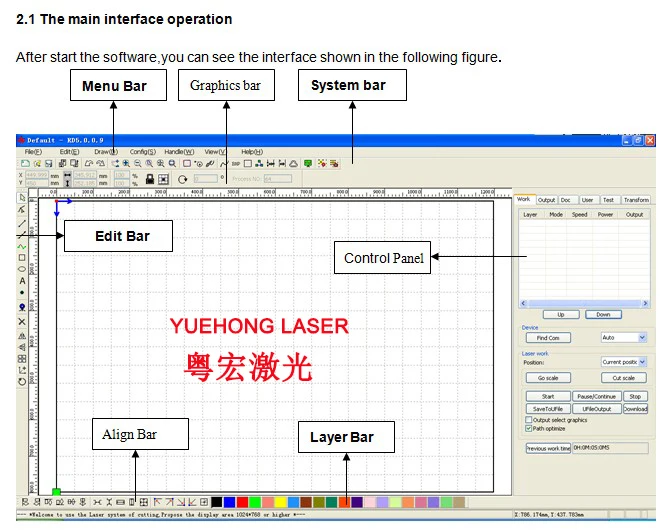Select the Point dot tool
The height and width of the screenshot is (530, 665).
(x=22, y=293)
